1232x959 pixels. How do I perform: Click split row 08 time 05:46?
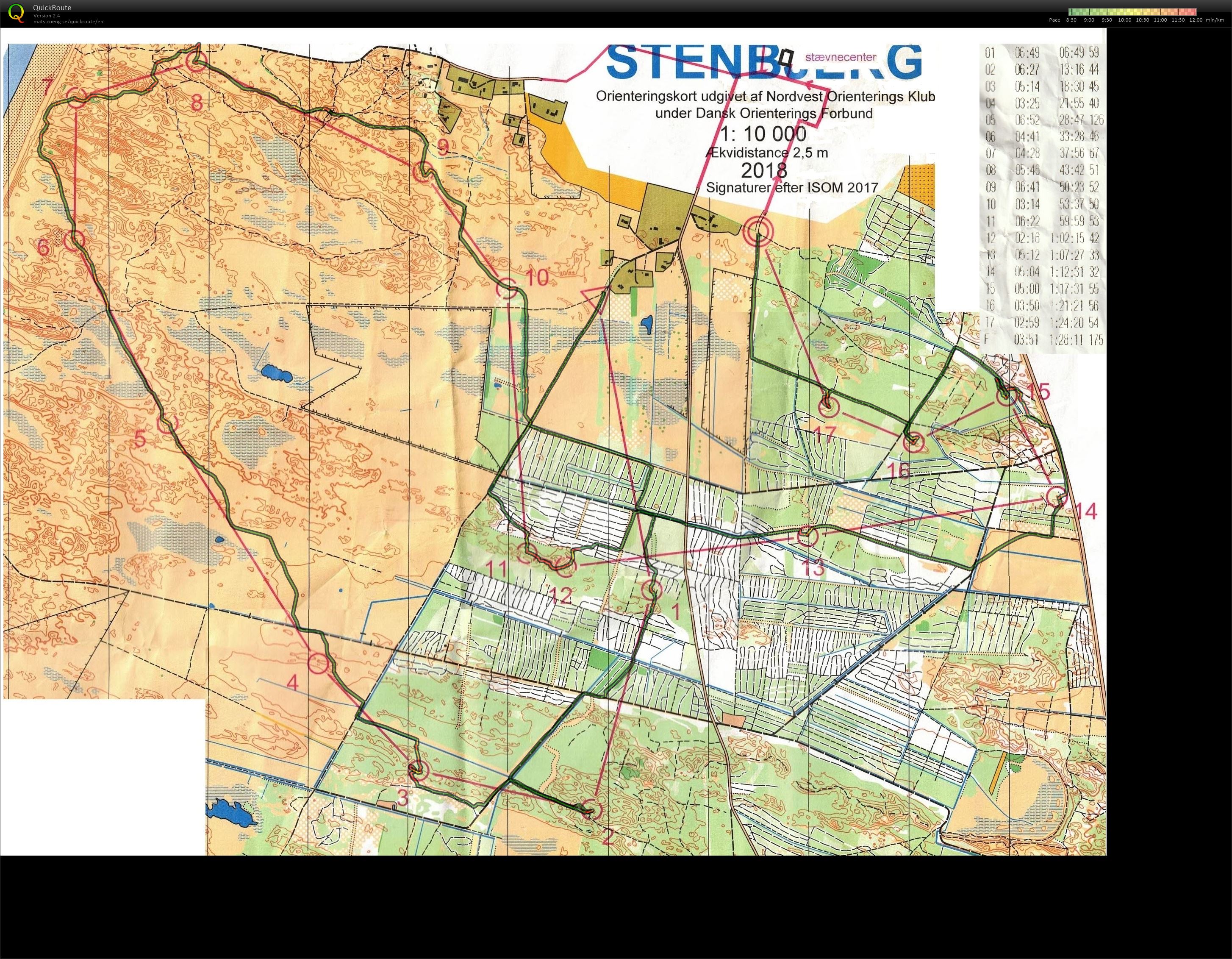(x=1027, y=170)
